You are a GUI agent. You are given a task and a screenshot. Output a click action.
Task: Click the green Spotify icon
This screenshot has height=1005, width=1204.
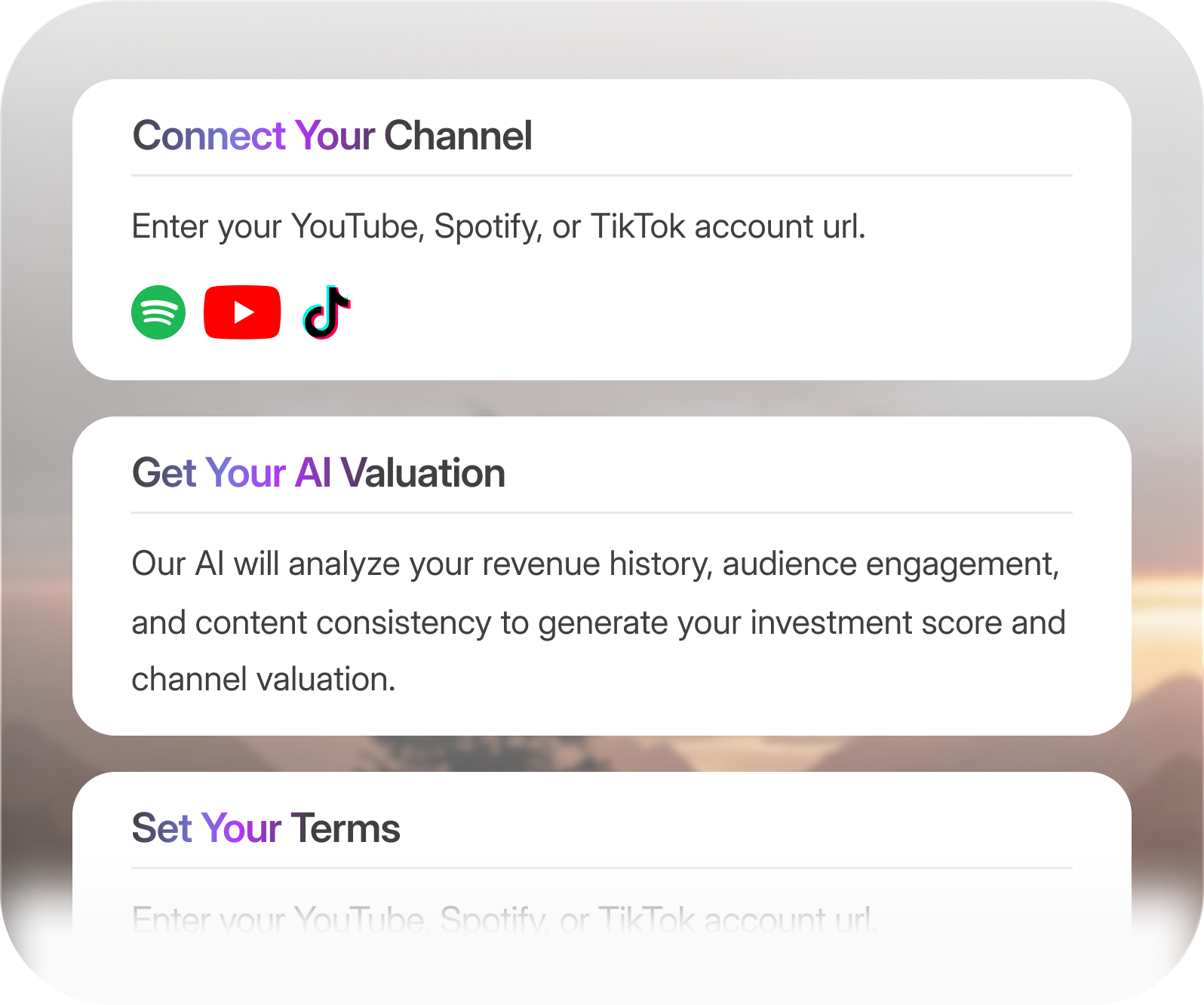tap(158, 312)
